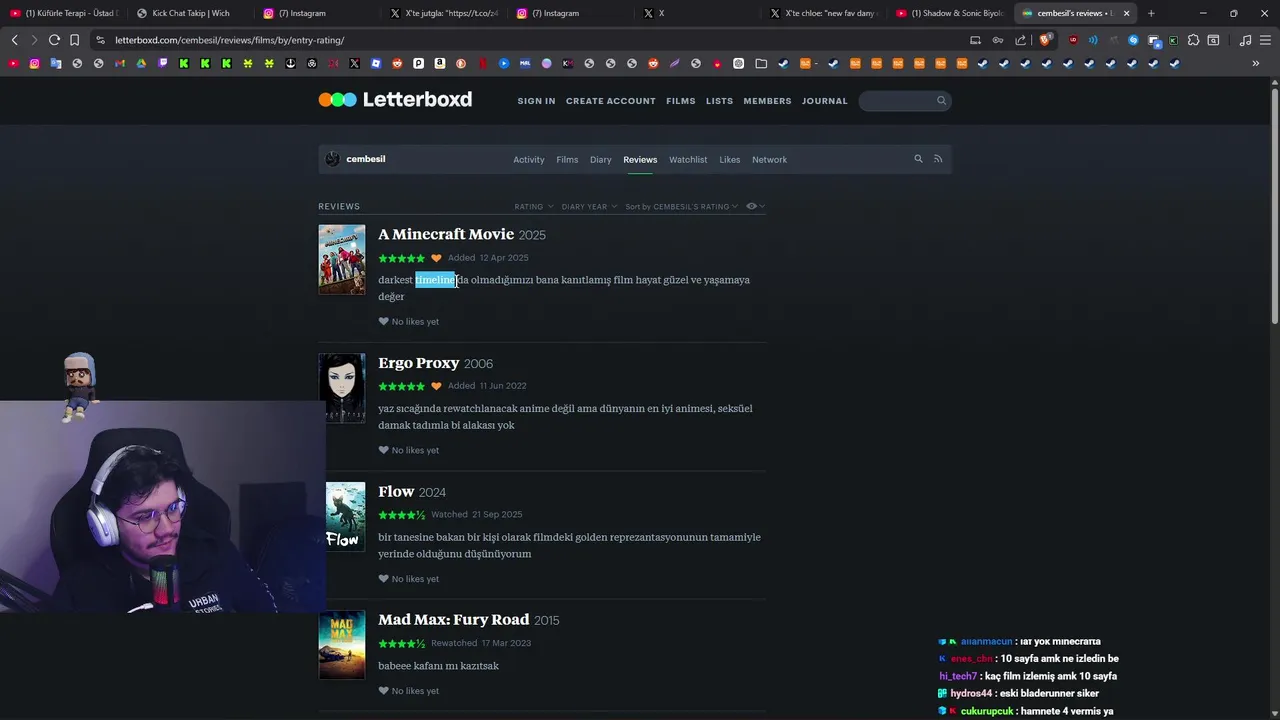This screenshot has width=1280, height=720.
Task: Click the browser forward arrow
Action: 33,40
